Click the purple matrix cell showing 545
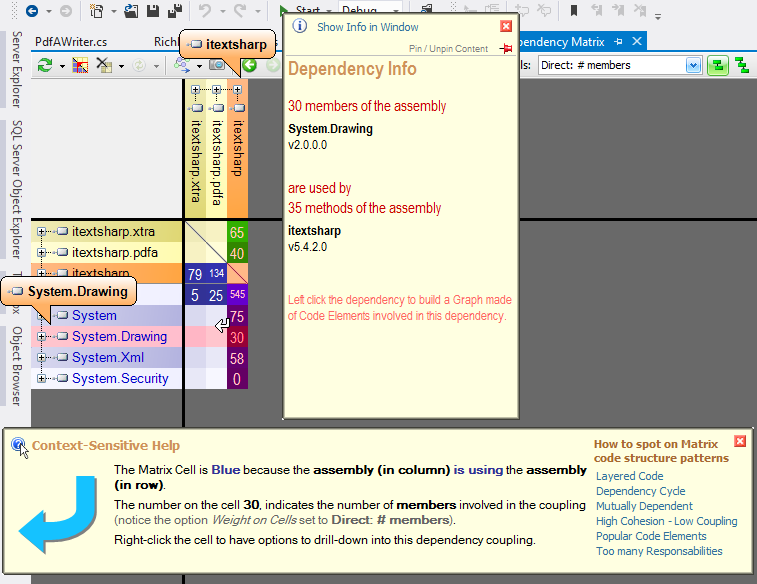Image resolution: width=757 pixels, height=584 pixels. click(237, 295)
